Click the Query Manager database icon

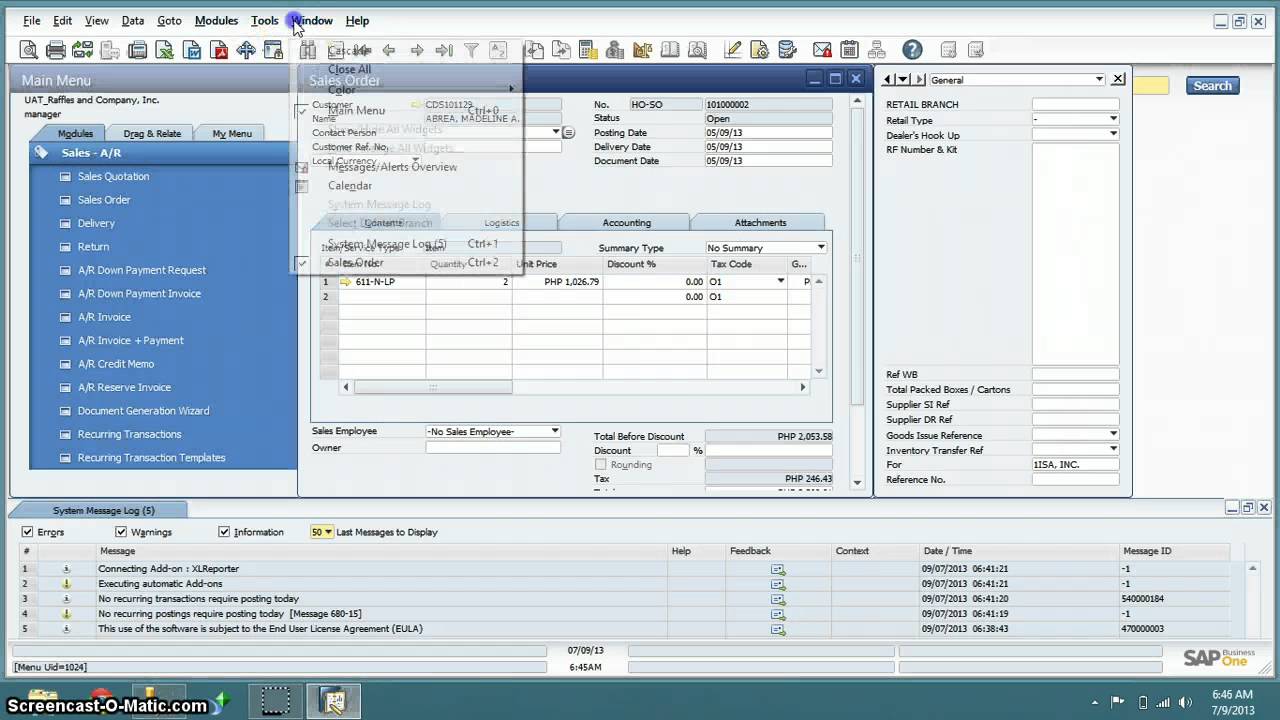[787, 50]
